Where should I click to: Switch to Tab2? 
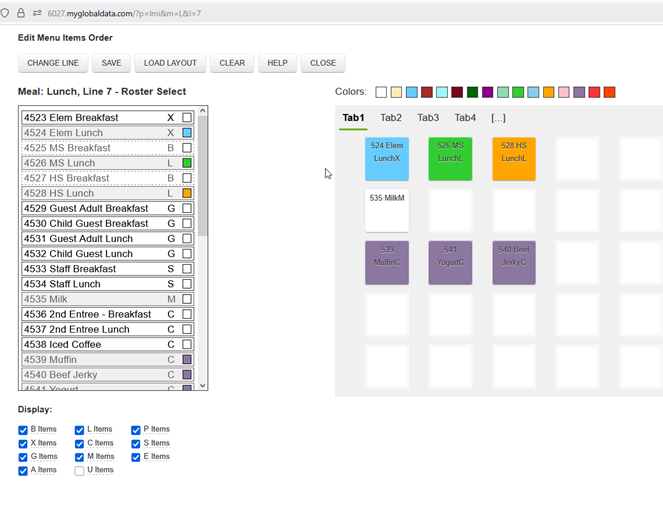[x=391, y=118]
